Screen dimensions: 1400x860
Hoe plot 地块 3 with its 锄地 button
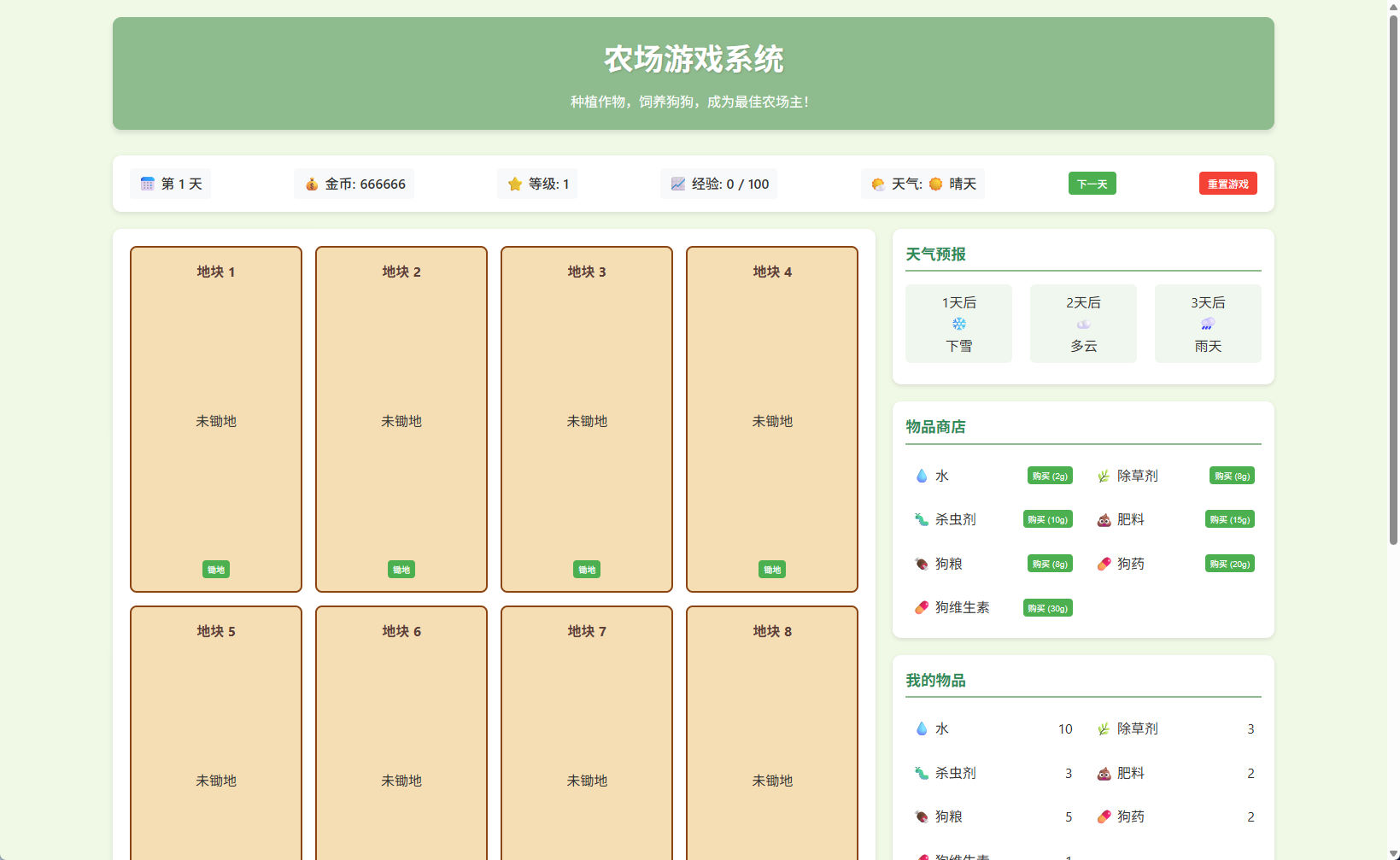pyautogui.click(x=587, y=570)
